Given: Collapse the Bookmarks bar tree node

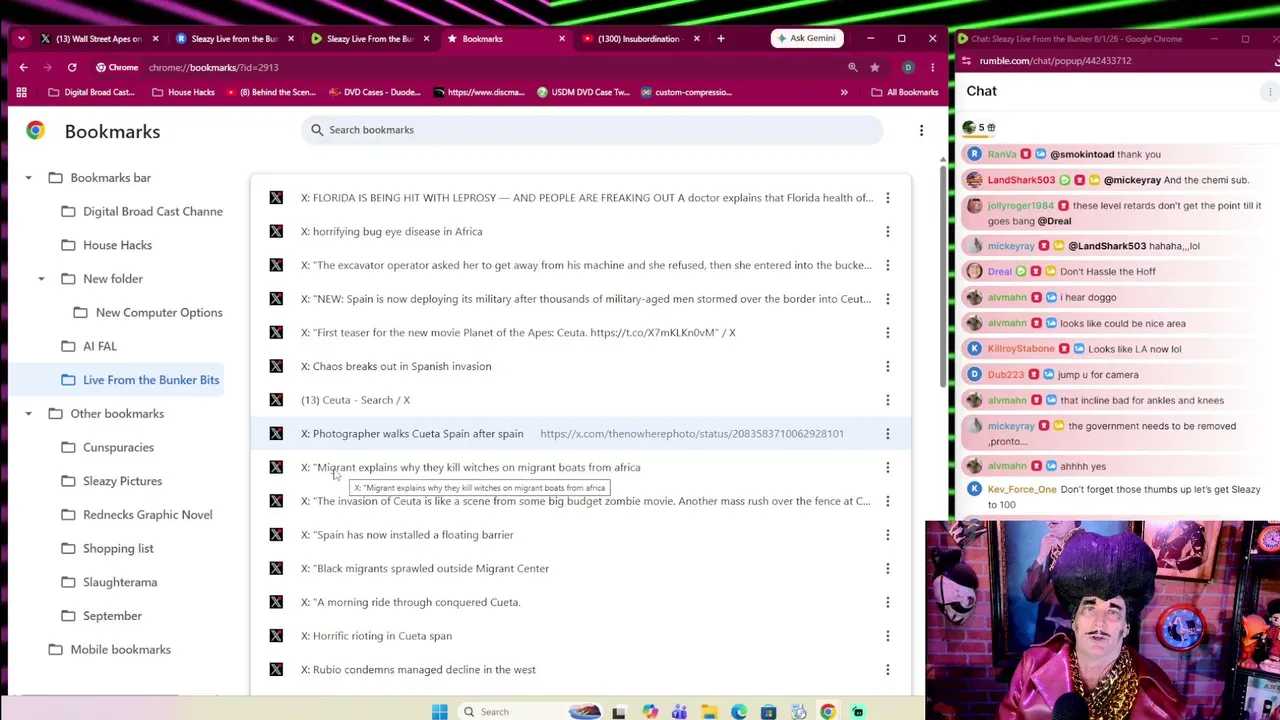Looking at the screenshot, I should pyautogui.click(x=28, y=178).
